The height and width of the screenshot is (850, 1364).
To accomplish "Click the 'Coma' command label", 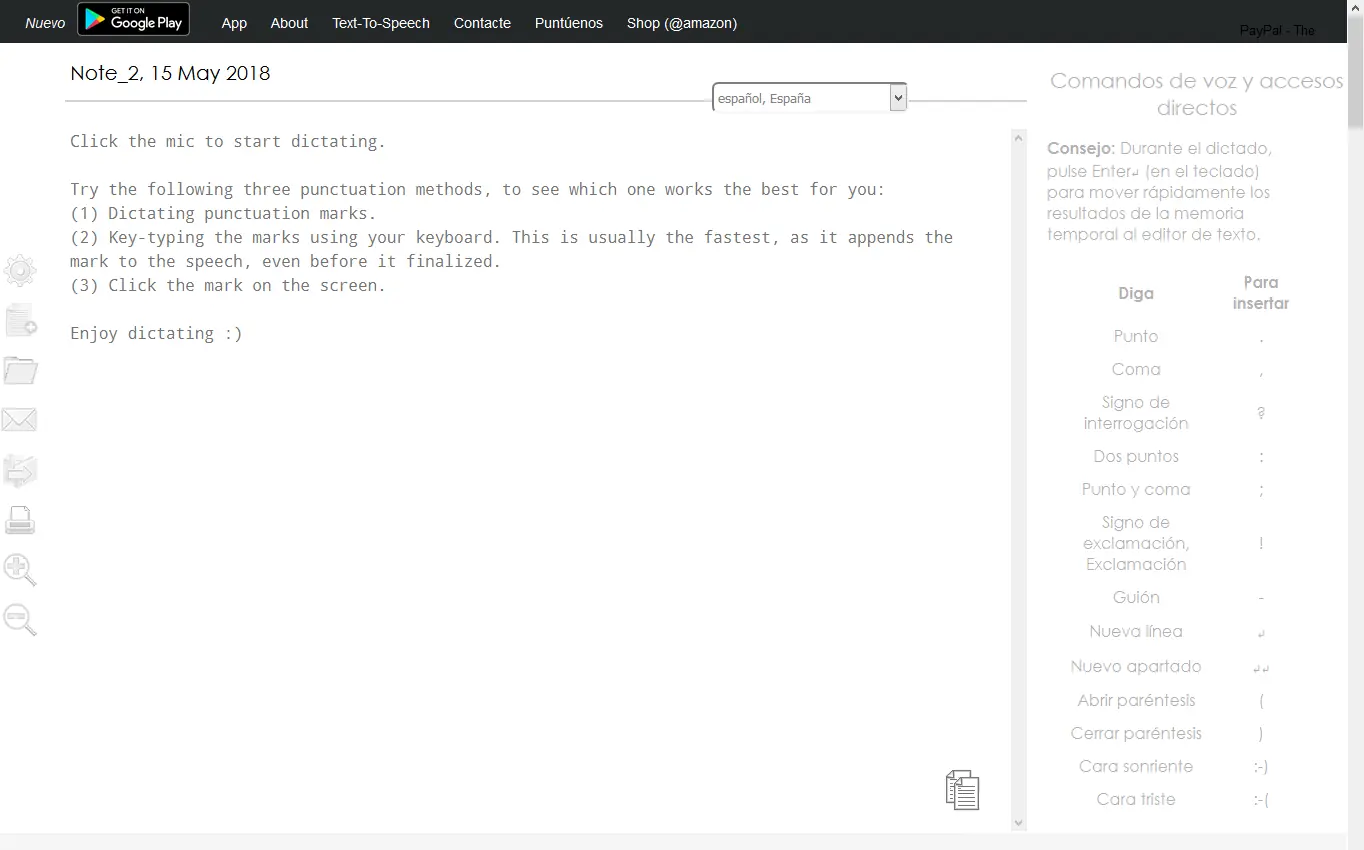I will (1136, 369).
